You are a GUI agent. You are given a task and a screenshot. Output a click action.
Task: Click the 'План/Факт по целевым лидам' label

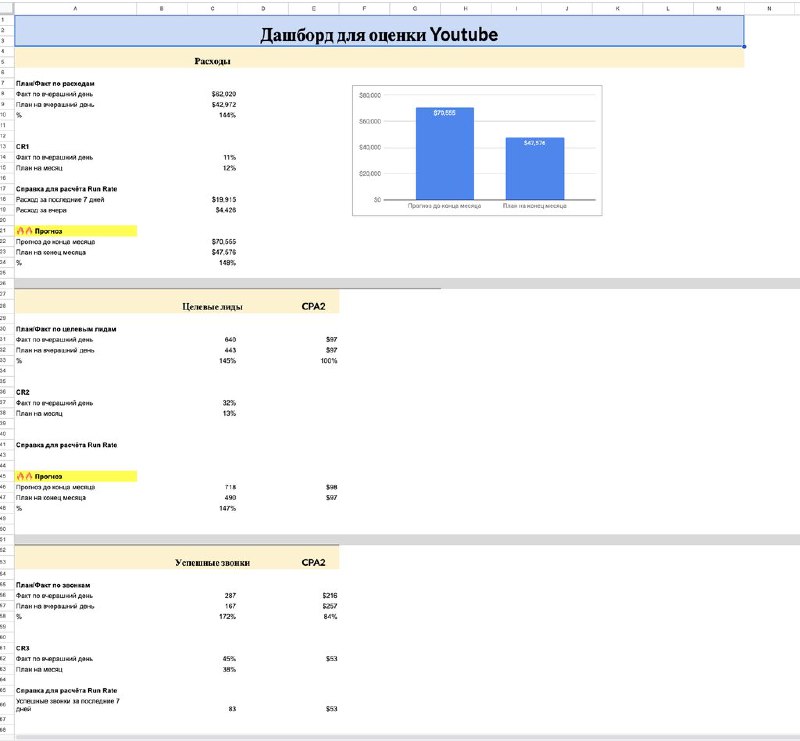[x=66, y=329]
